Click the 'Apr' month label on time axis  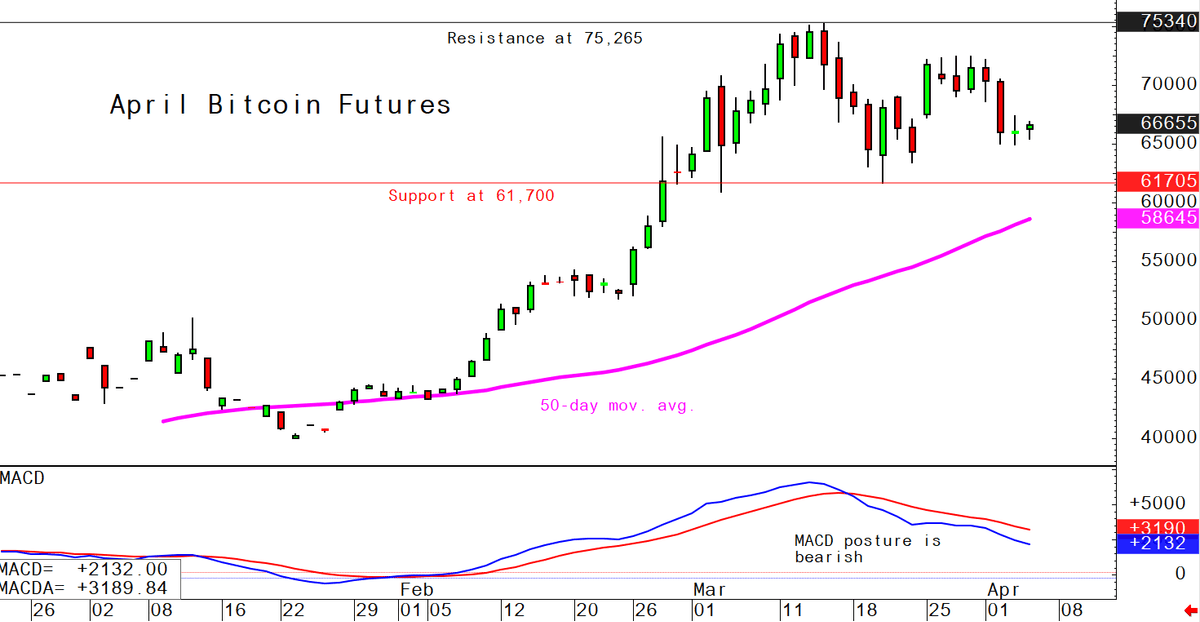pyautogui.click(x=1003, y=590)
